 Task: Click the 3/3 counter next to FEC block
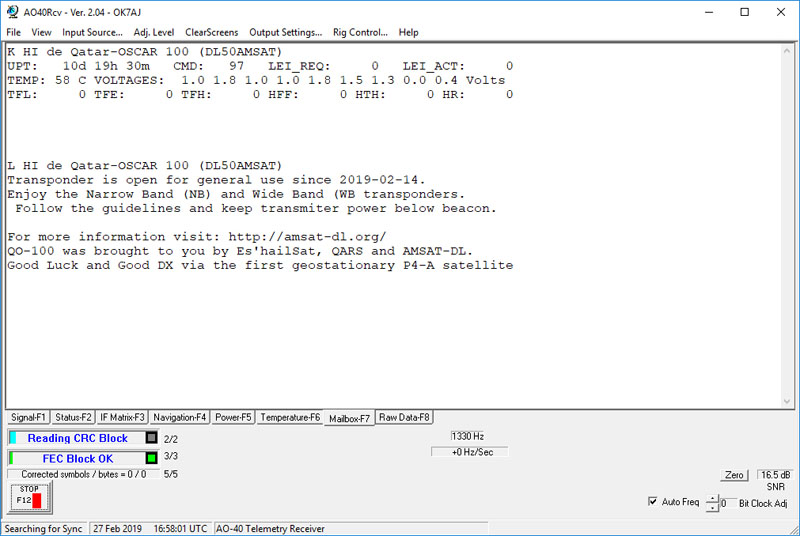tap(171, 456)
